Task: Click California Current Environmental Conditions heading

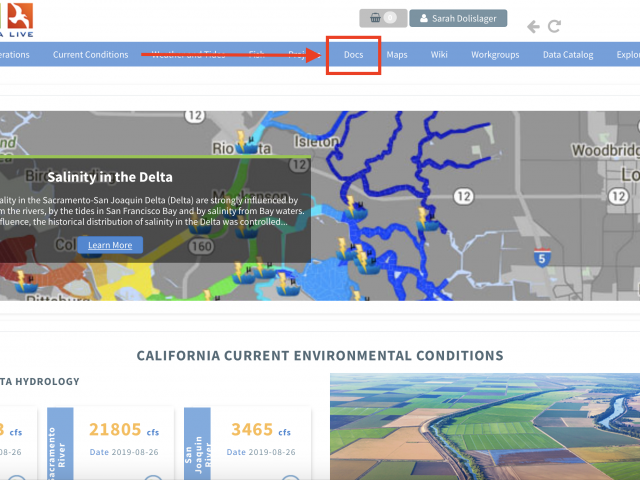Action: [320, 356]
